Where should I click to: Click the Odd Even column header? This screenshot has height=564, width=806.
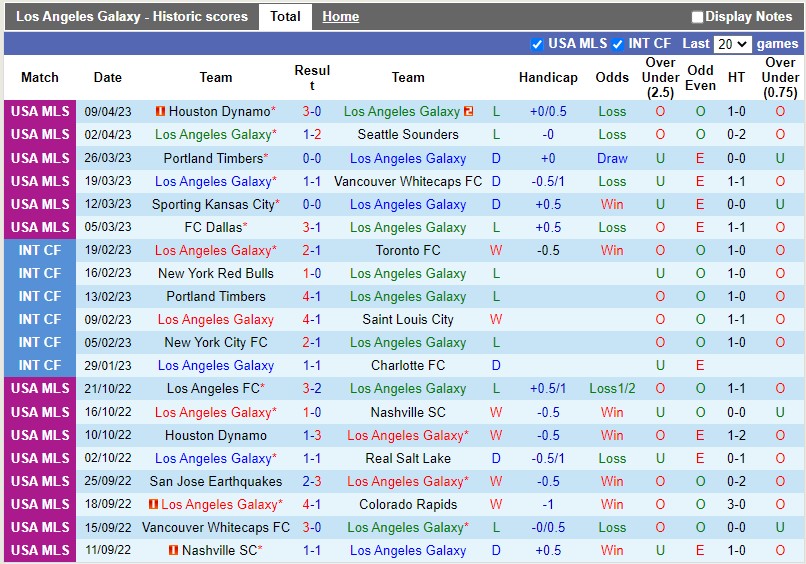pos(700,78)
